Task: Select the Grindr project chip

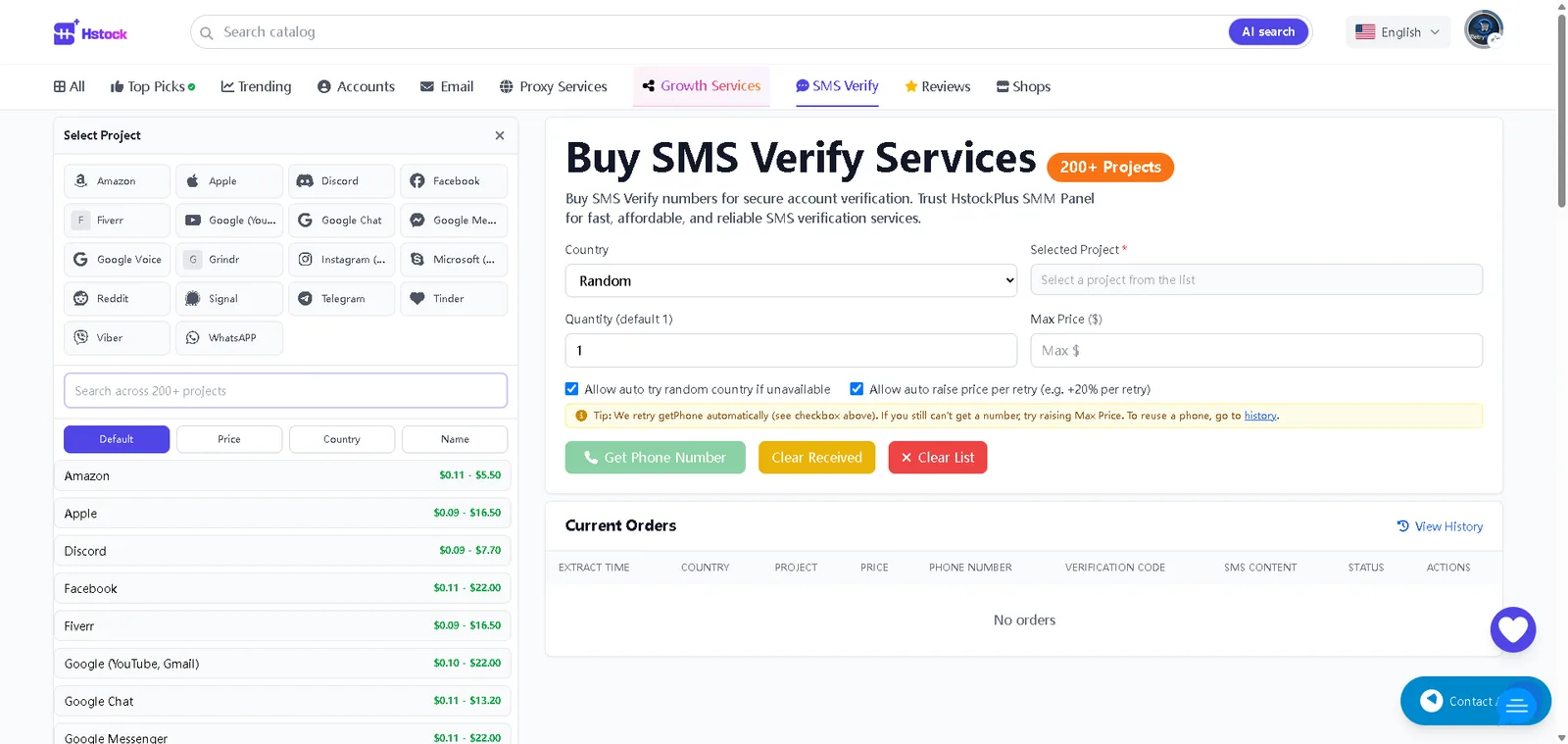Action: (229, 260)
